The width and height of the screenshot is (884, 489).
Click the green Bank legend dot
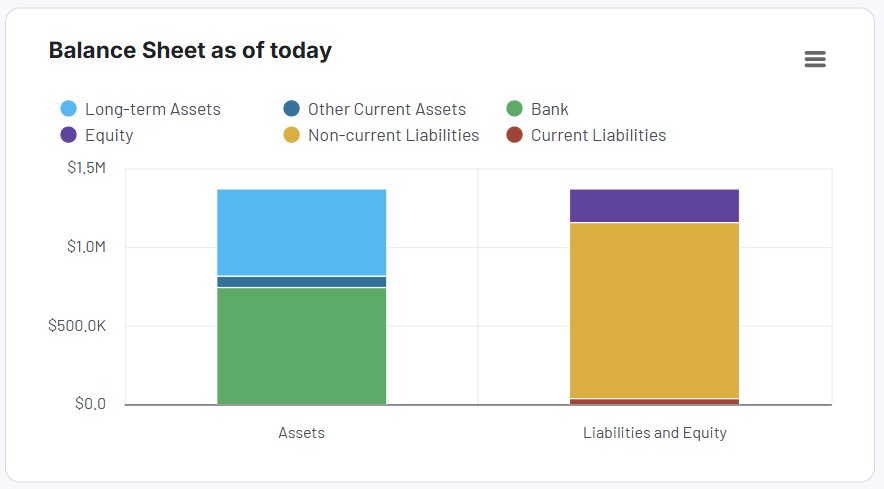514,108
